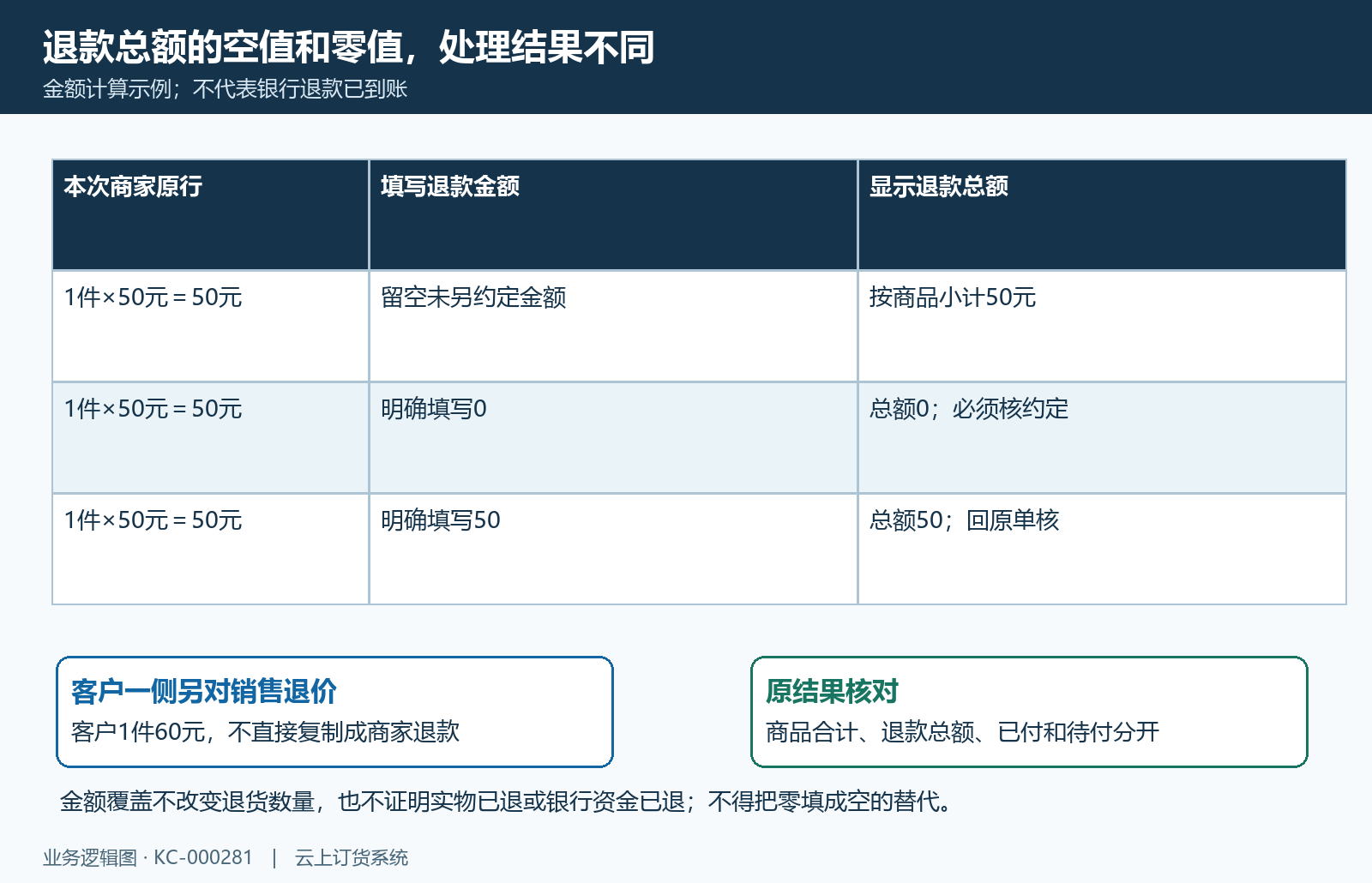Click the footer label 云上订货系统

(352, 858)
